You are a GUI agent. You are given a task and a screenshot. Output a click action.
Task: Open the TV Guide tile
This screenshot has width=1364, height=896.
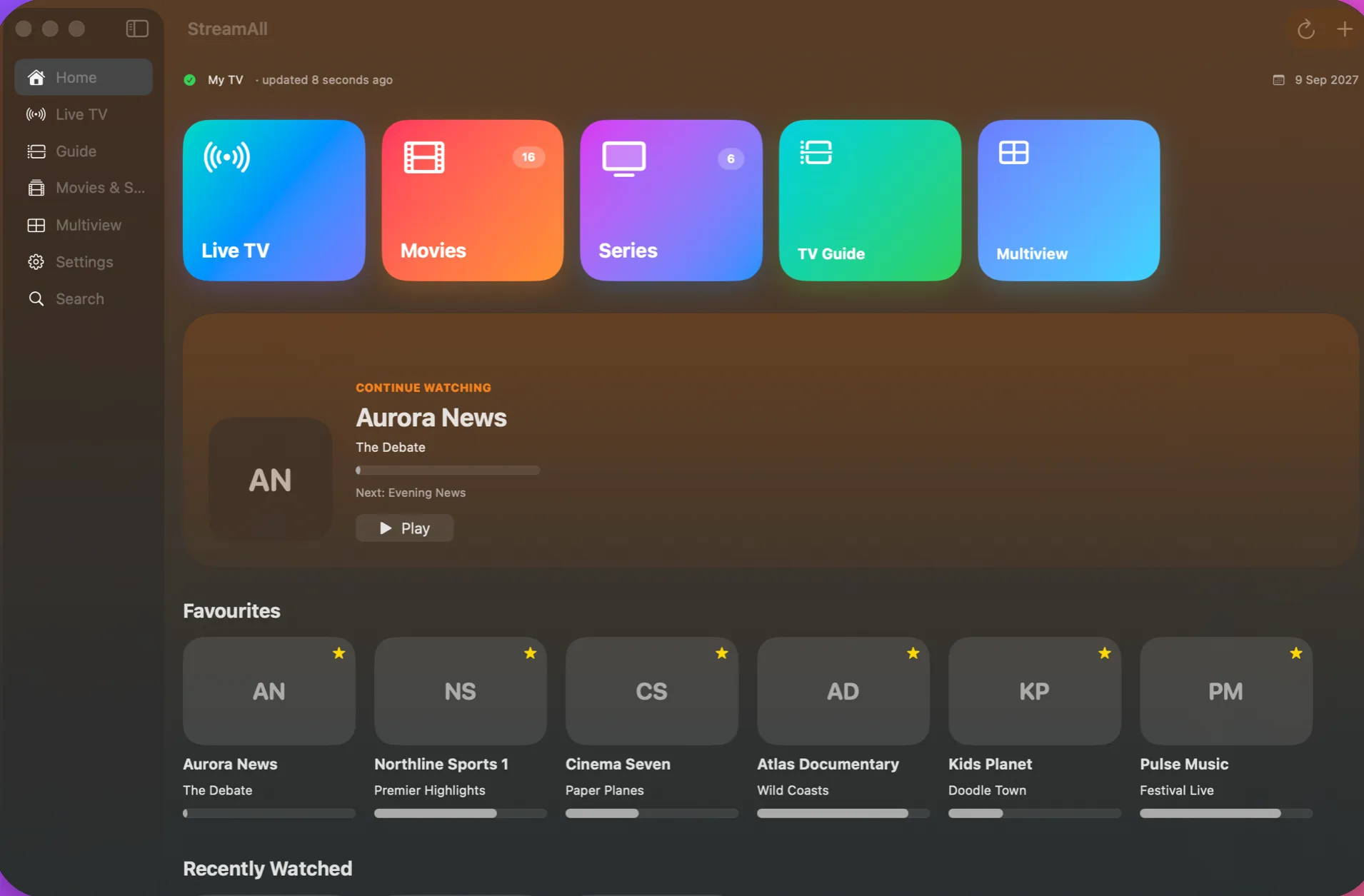tap(870, 201)
